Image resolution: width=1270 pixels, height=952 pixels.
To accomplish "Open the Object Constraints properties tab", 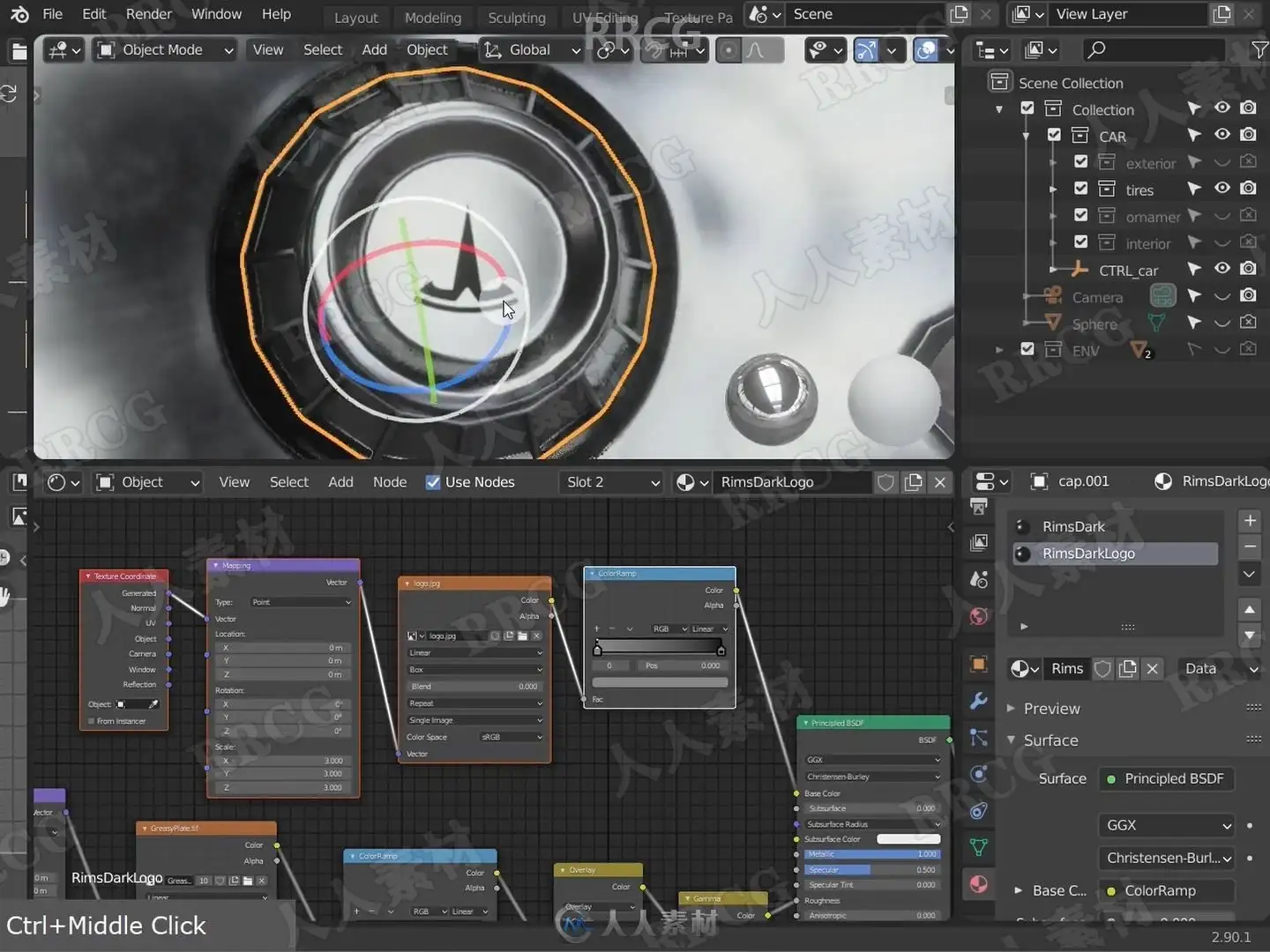I will pyautogui.click(x=979, y=811).
